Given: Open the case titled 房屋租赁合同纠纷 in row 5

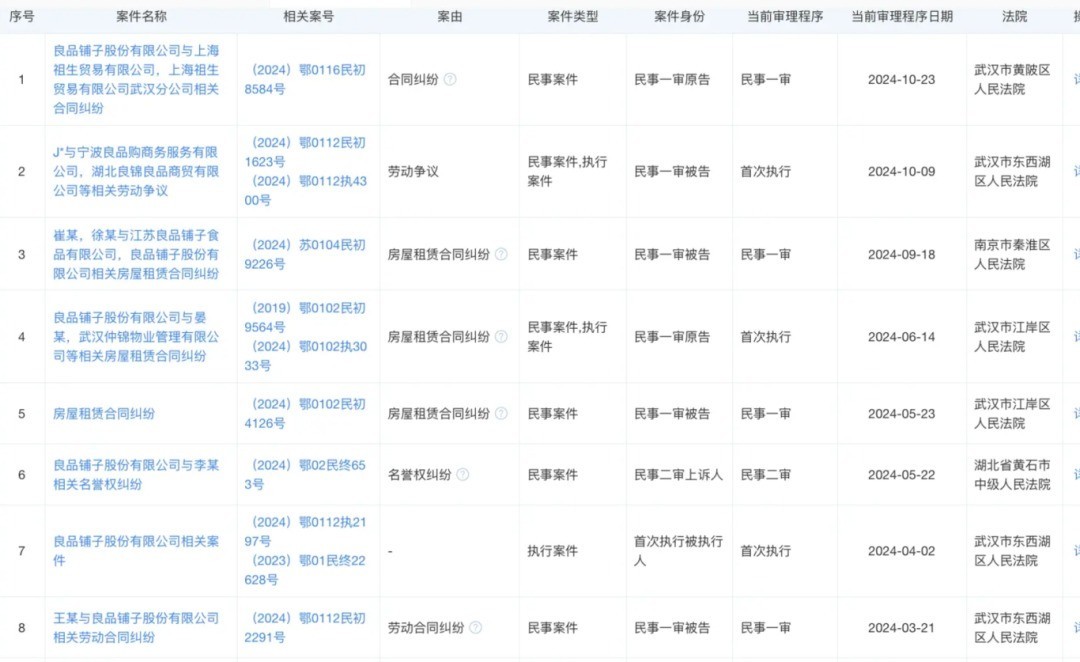Looking at the screenshot, I should point(104,413).
